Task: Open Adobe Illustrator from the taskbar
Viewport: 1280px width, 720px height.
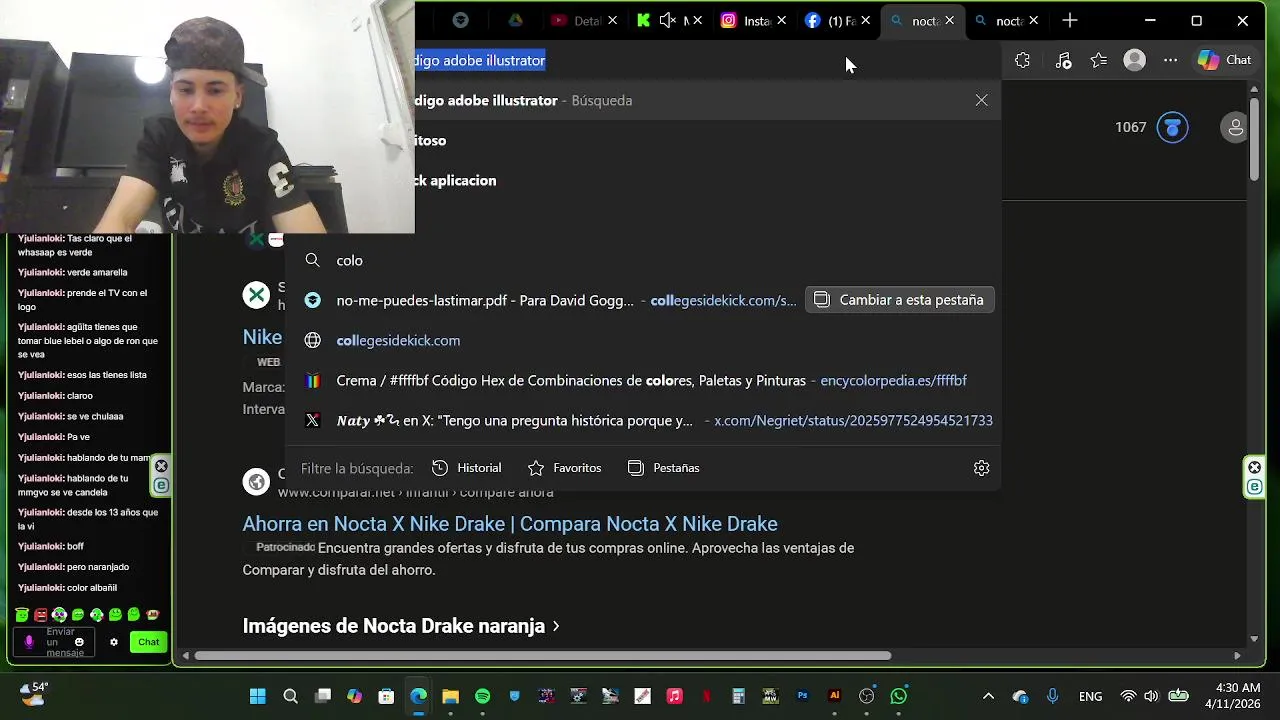Action: pyautogui.click(x=834, y=696)
